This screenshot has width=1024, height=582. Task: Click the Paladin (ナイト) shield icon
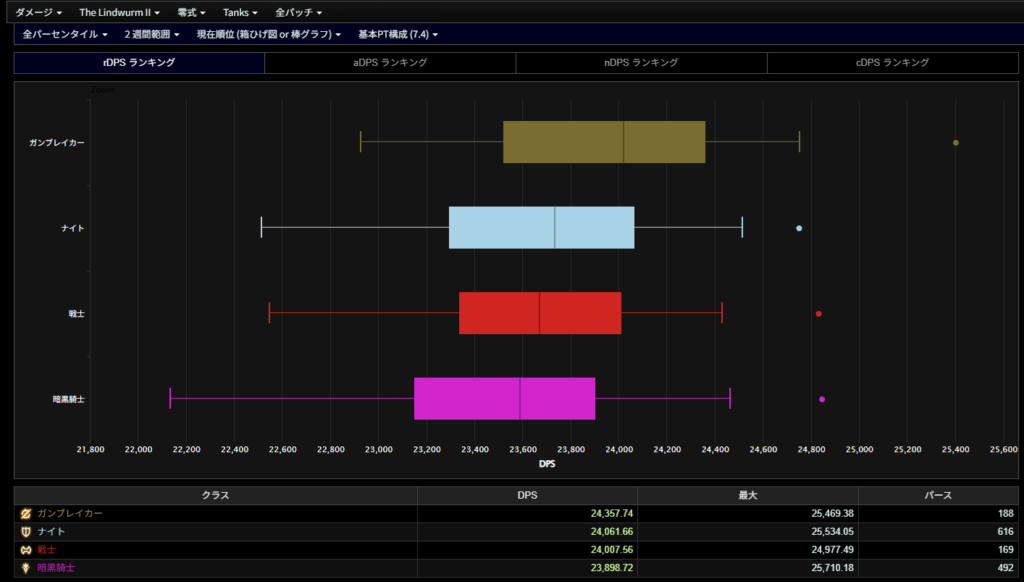tap(26, 531)
